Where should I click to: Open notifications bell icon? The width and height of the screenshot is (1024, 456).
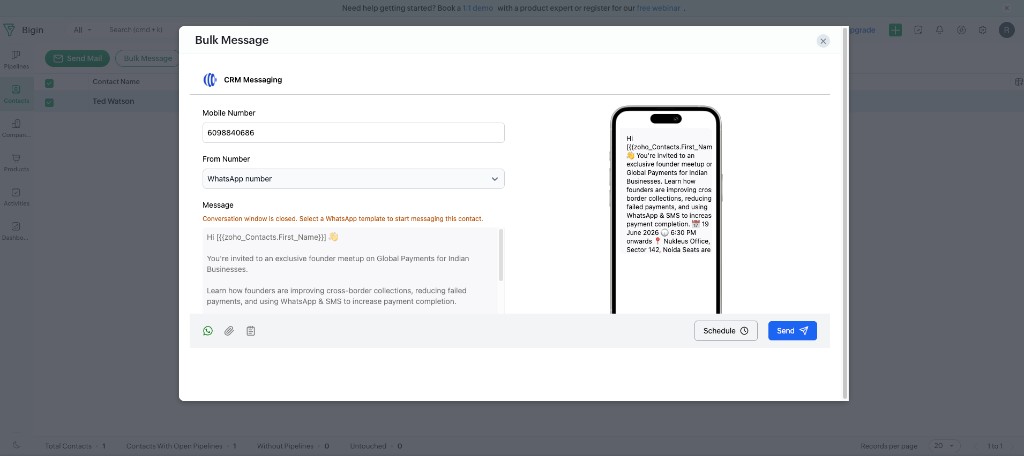940,30
